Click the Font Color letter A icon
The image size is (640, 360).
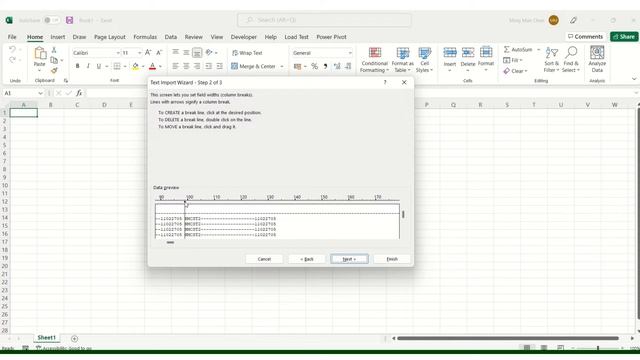point(152,66)
